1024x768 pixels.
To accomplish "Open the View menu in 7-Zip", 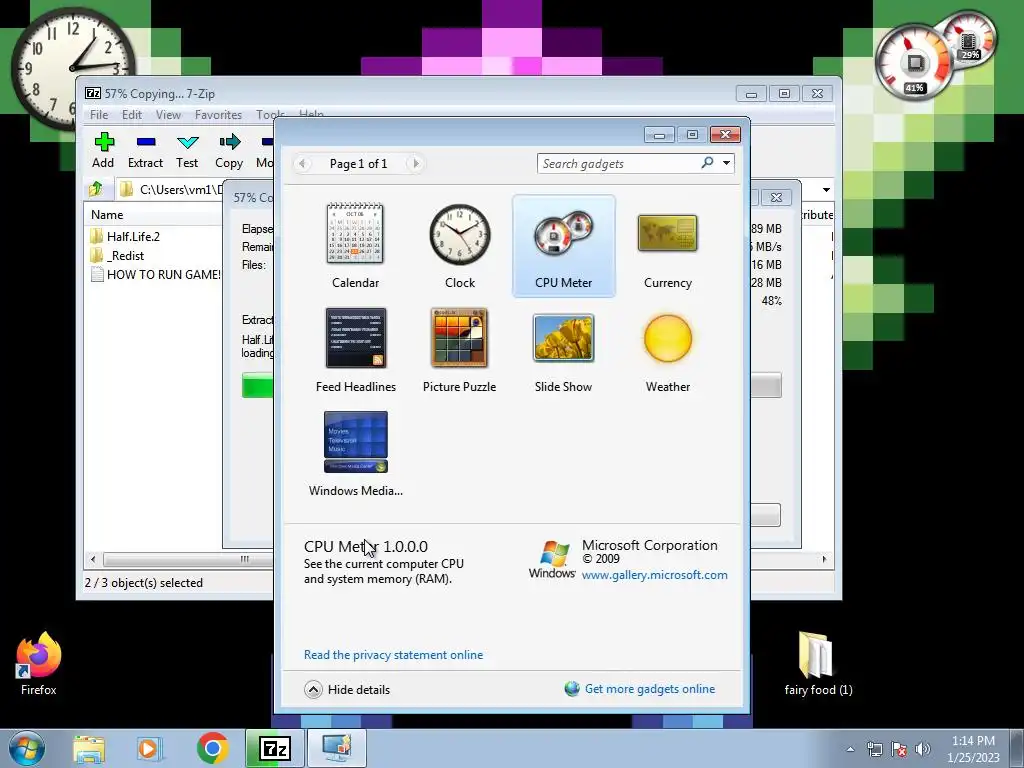I will click(x=168, y=114).
